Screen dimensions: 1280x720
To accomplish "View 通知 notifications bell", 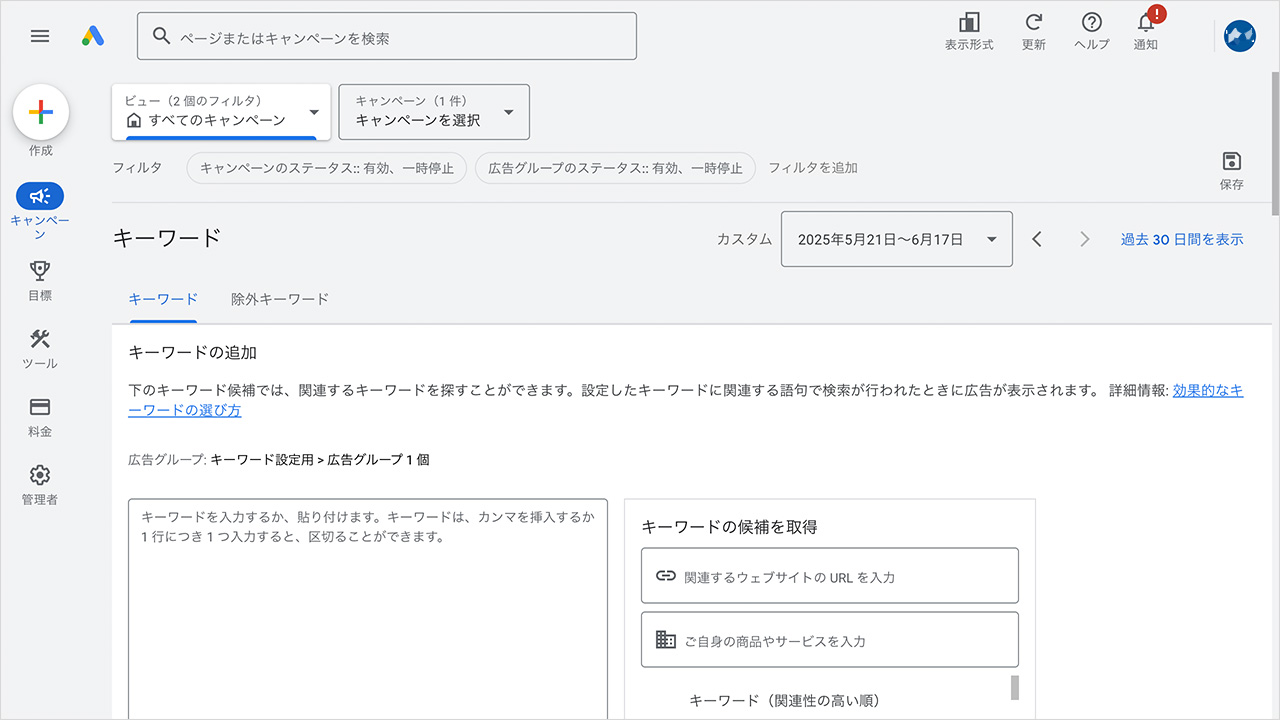I will coord(1145,30).
